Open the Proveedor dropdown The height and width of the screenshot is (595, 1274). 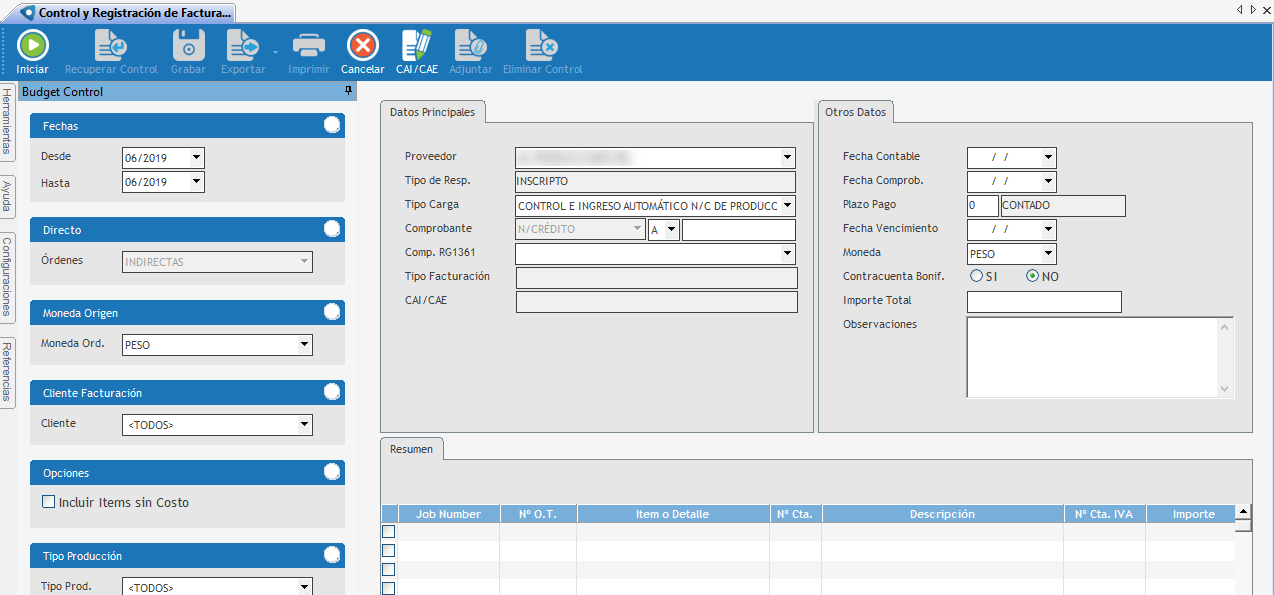788,158
